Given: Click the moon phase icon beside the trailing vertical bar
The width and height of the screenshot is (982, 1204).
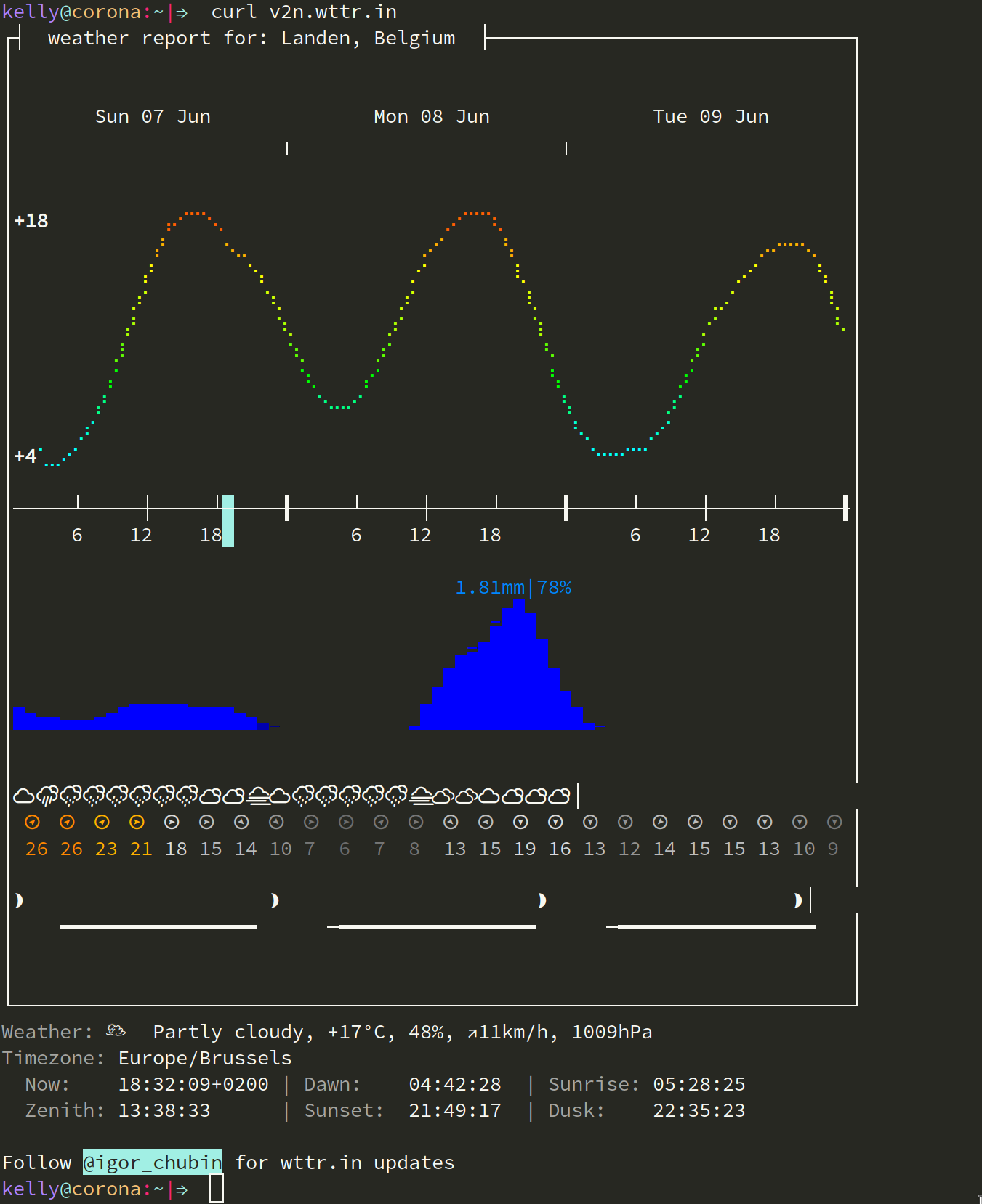Looking at the screenshot, I should [798, 900].
